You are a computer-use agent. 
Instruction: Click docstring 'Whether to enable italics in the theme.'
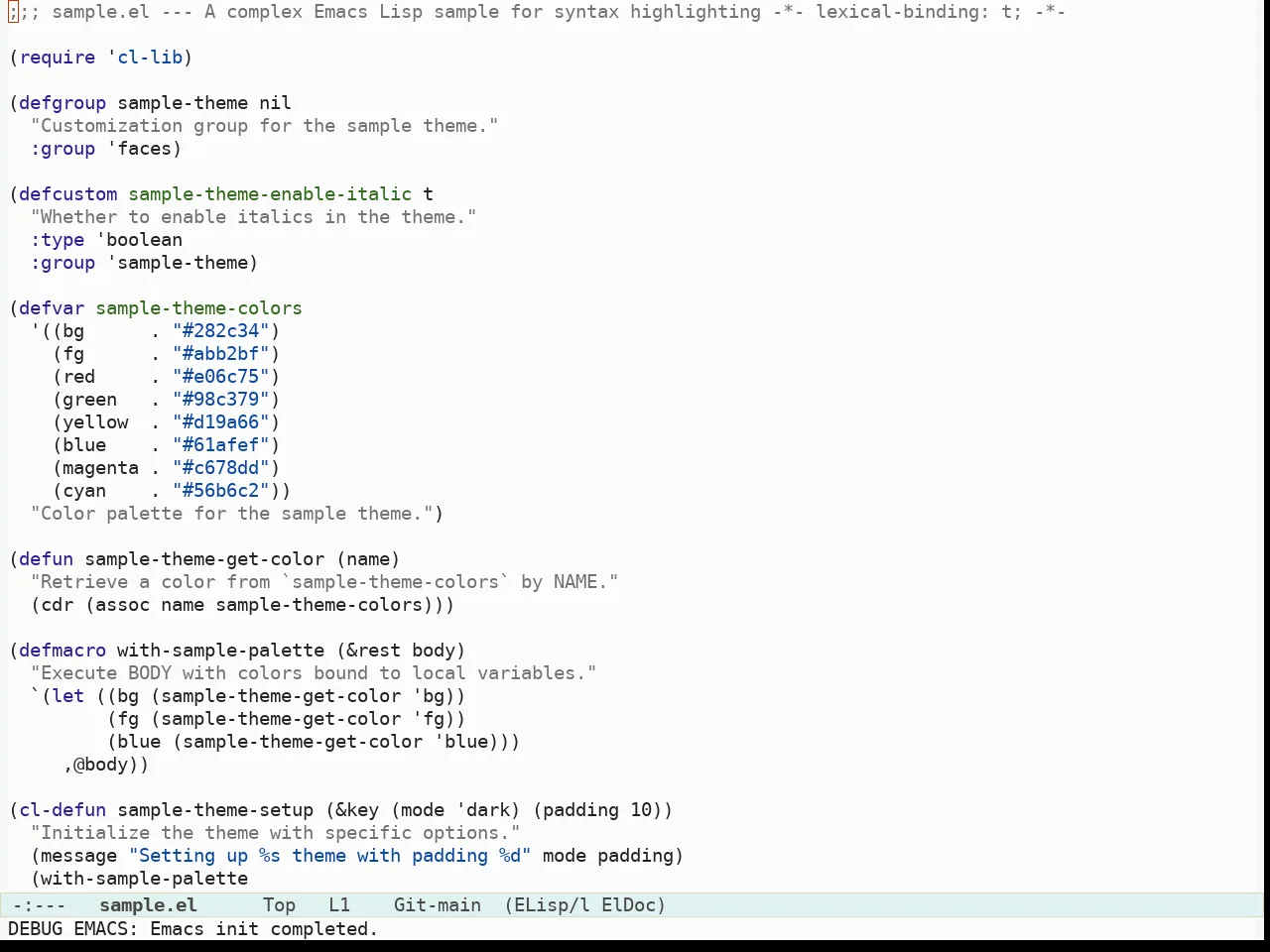click(253, 217)
